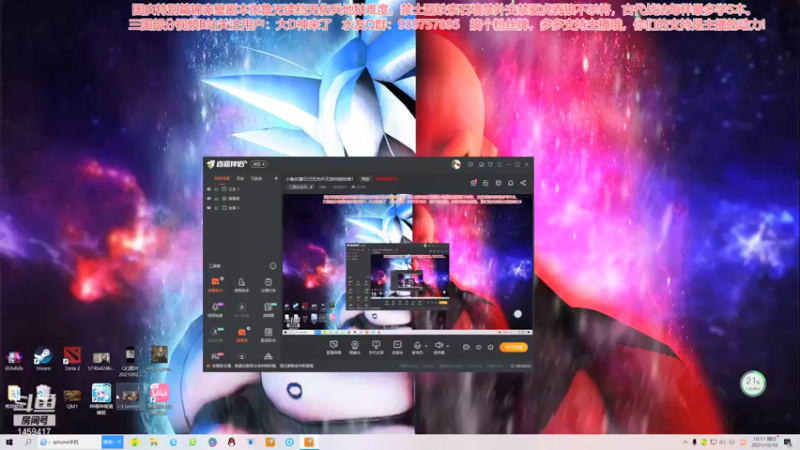Select the third scene tab in broadcaster
The height and width of the screenshot is (450, 800).
point(257,179)
